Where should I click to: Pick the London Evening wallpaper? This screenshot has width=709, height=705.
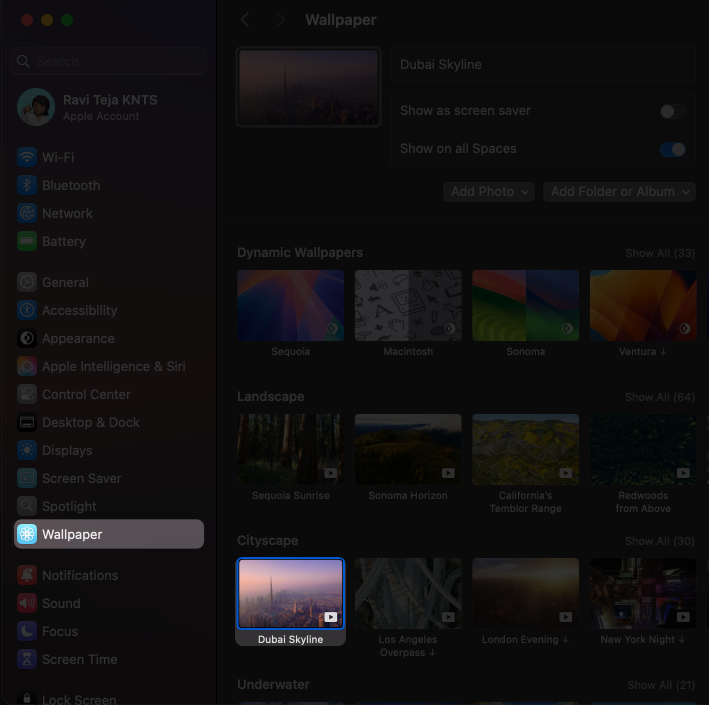pyautogui.click(x=525, y=593)
